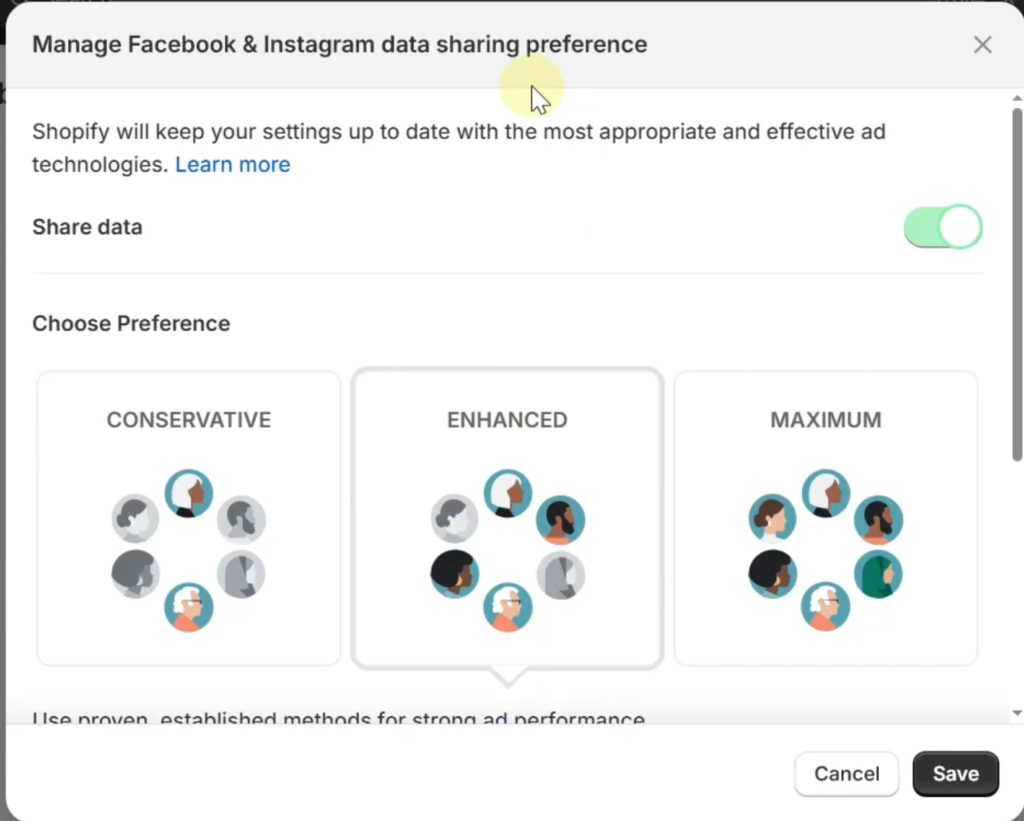Close the data sharing preference dialog
1024x821 pixels.
982,45
